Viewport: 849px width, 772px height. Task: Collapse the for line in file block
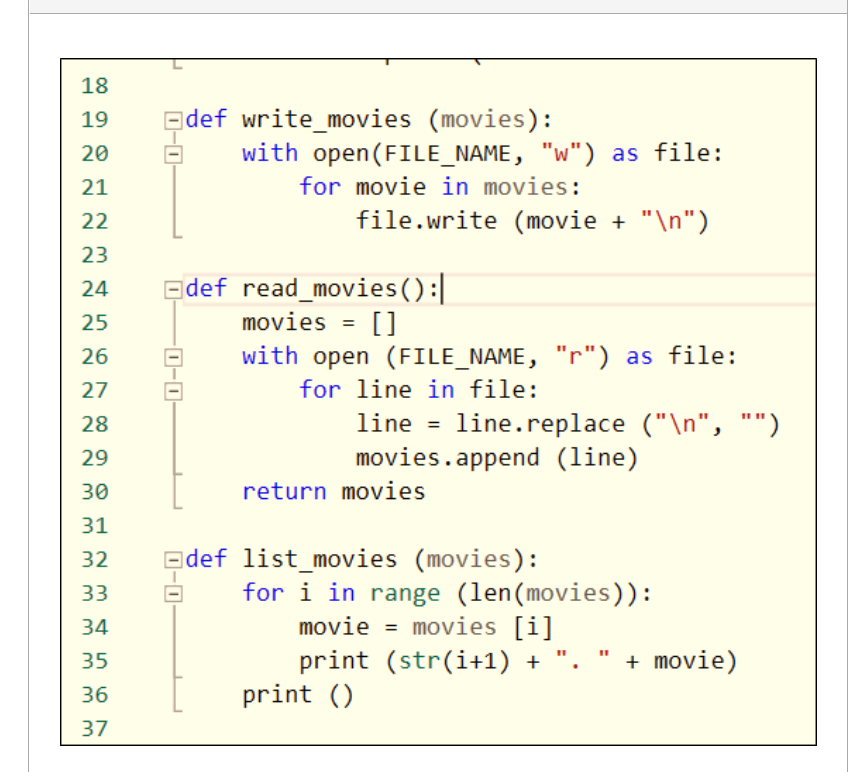click(x=172, y=389)
